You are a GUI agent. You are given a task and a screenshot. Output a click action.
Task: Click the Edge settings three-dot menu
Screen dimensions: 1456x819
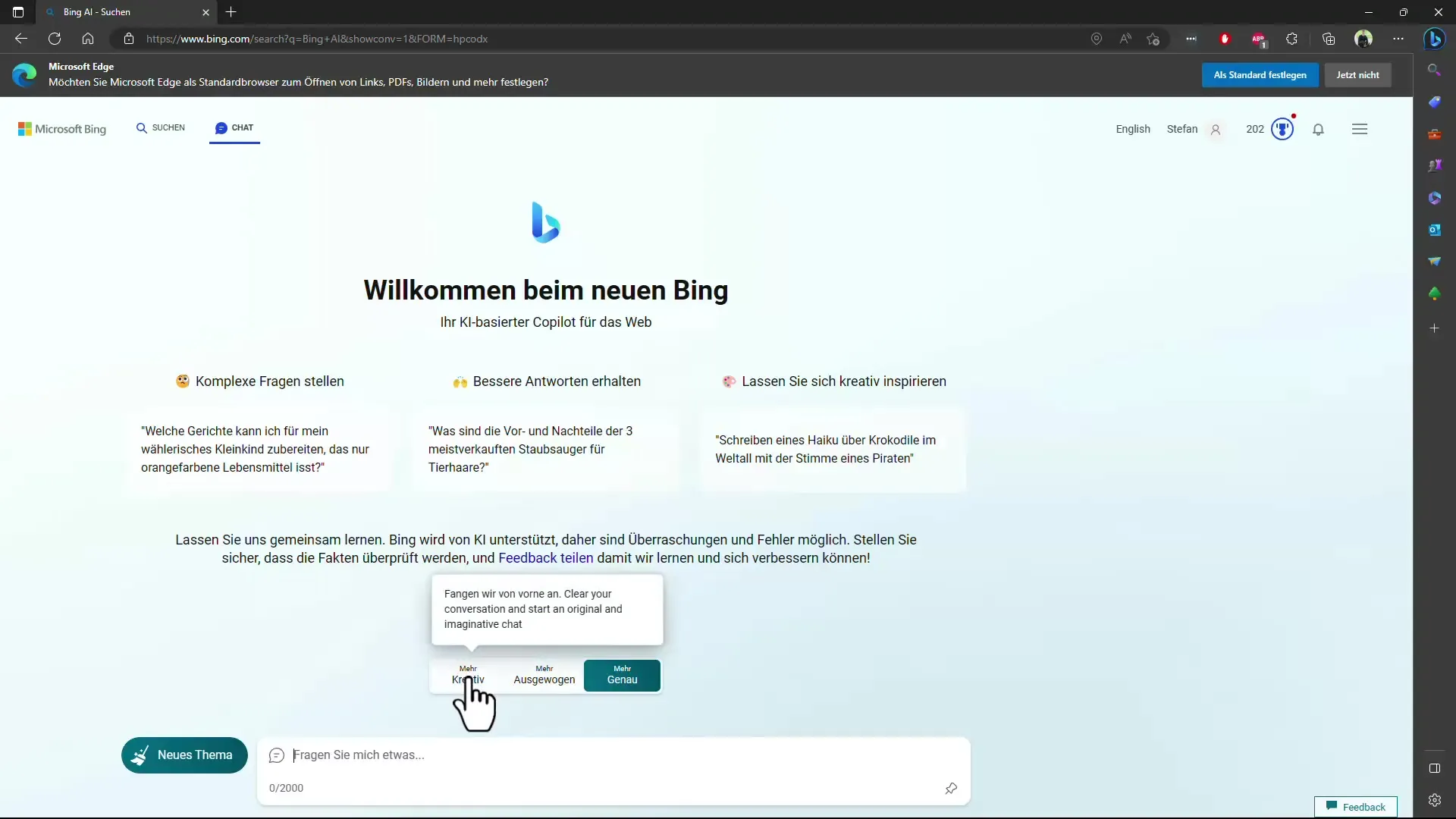click(x=1398, y=38)
